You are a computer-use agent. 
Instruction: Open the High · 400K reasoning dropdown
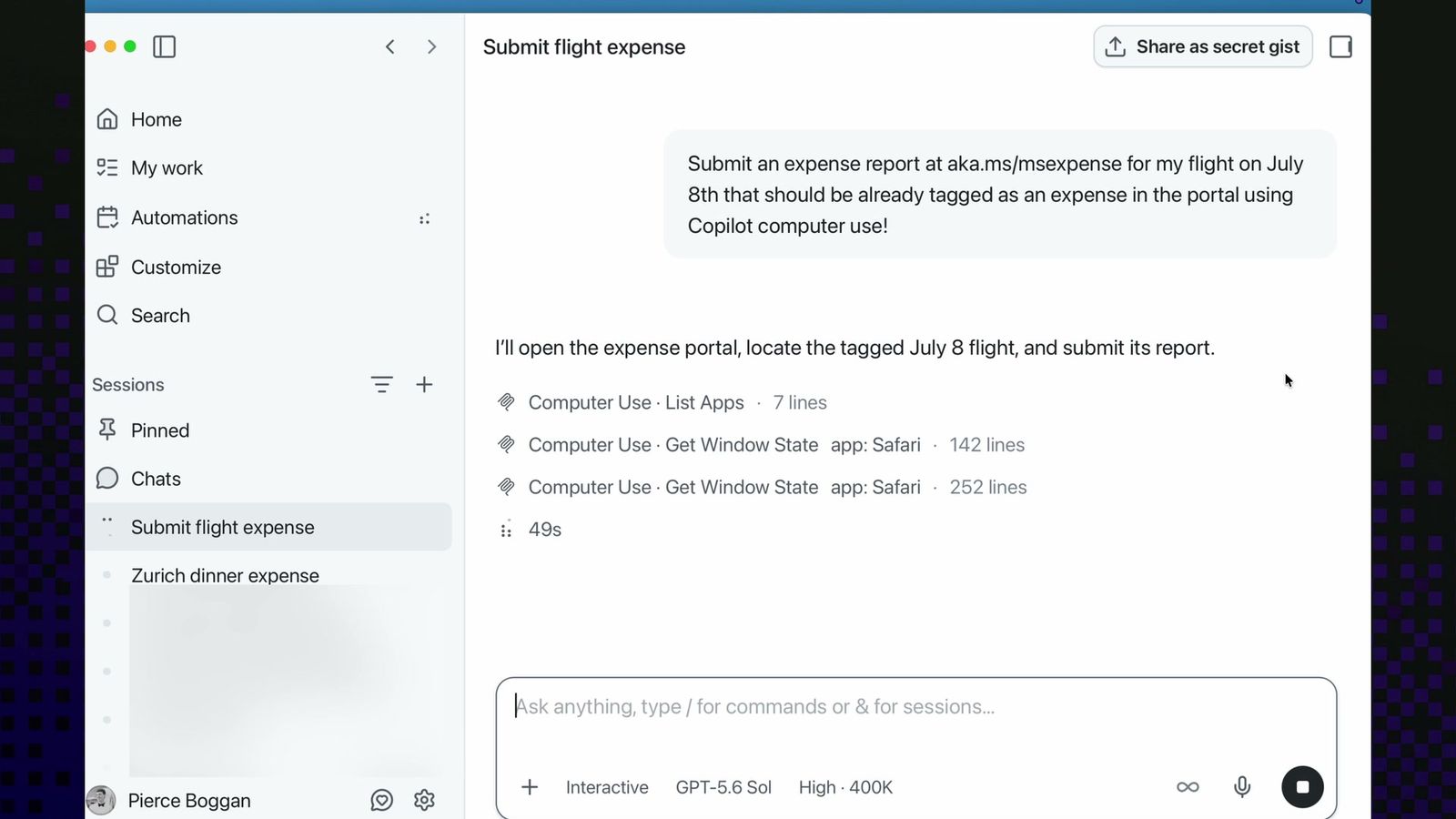[x=845, y=787]
